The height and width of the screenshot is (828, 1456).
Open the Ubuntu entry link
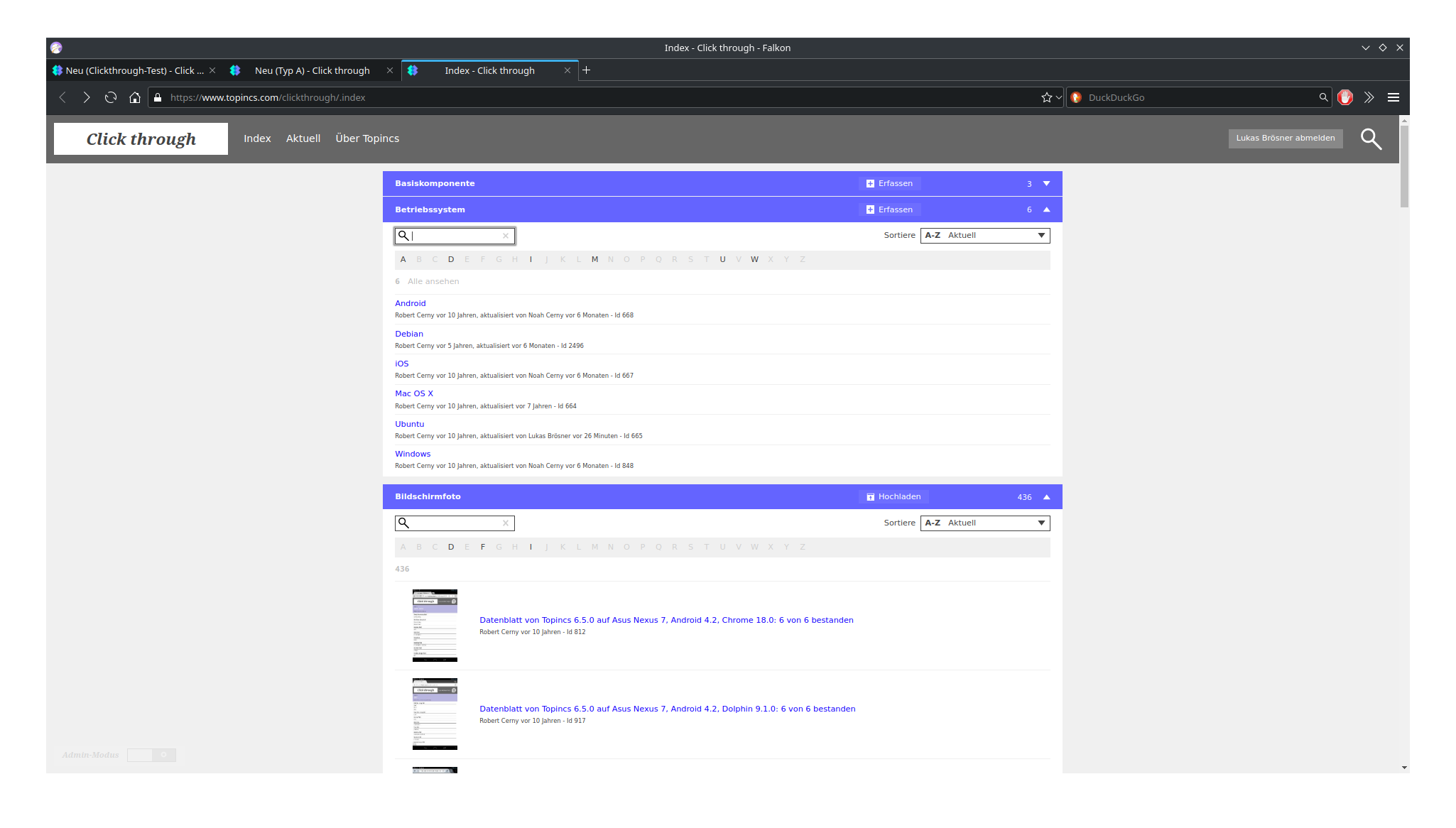click(x=409, y=424)
